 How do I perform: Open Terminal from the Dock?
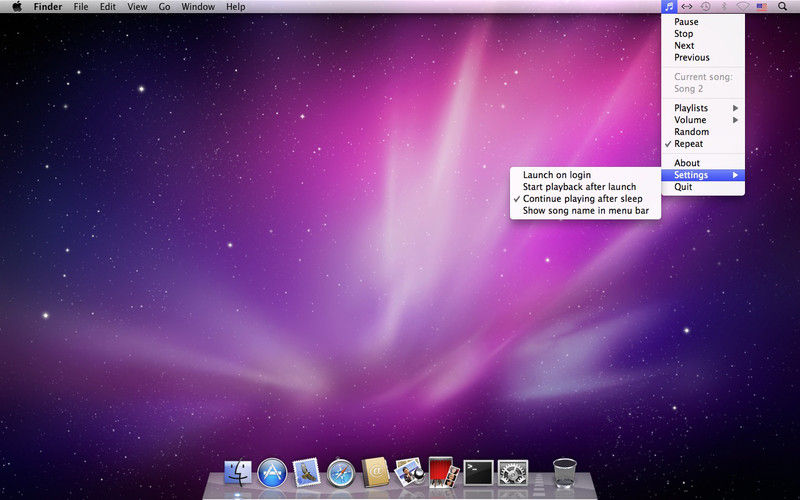[x=478, y=473]
